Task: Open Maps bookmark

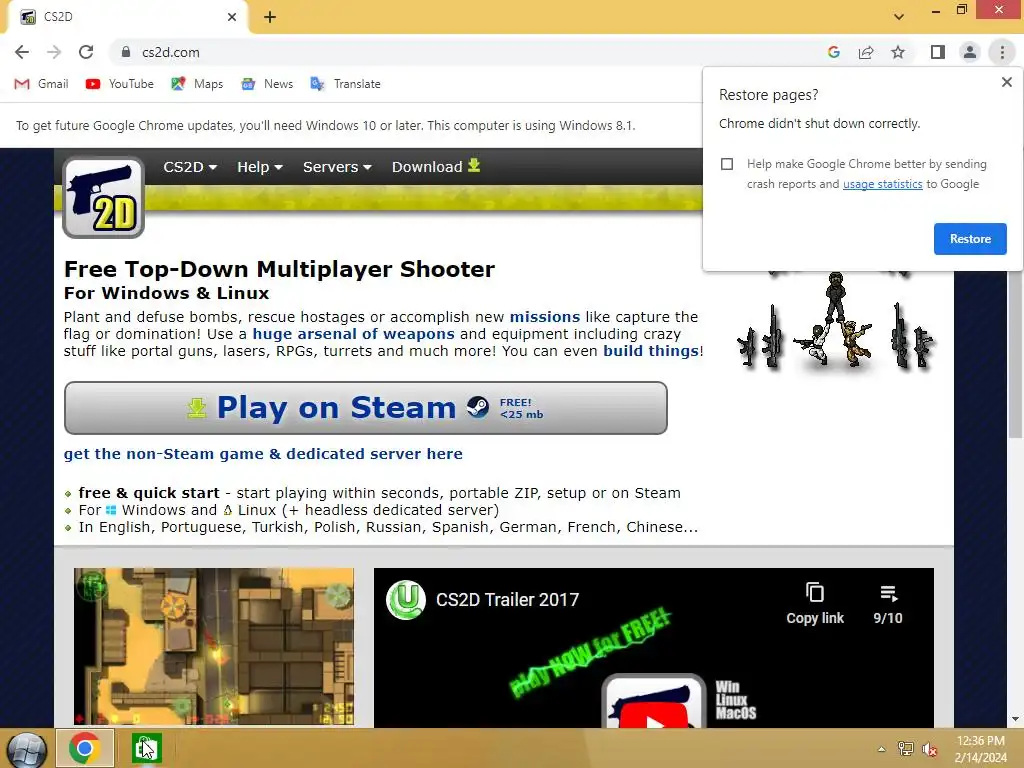Action: (x=197, y=84)
